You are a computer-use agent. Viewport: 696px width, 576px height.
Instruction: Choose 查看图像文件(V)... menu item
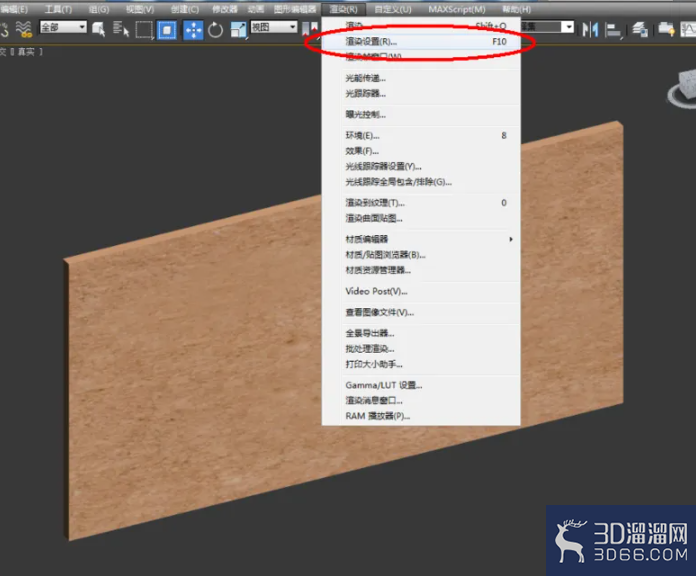click(x=421, y=313)
